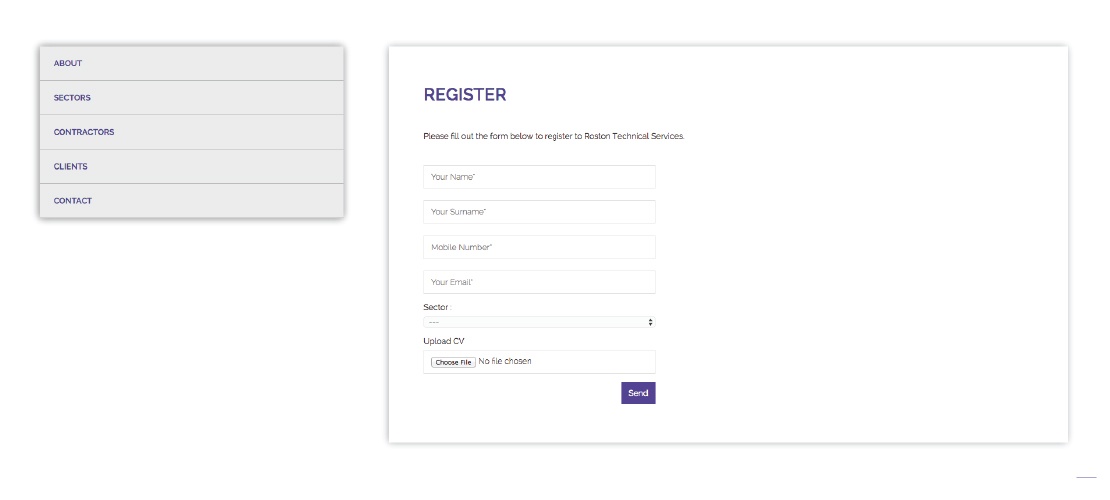Click into the Your Email field
Image resolution: width=1110 pixels, height=500 pixels.
click(539, 282)
